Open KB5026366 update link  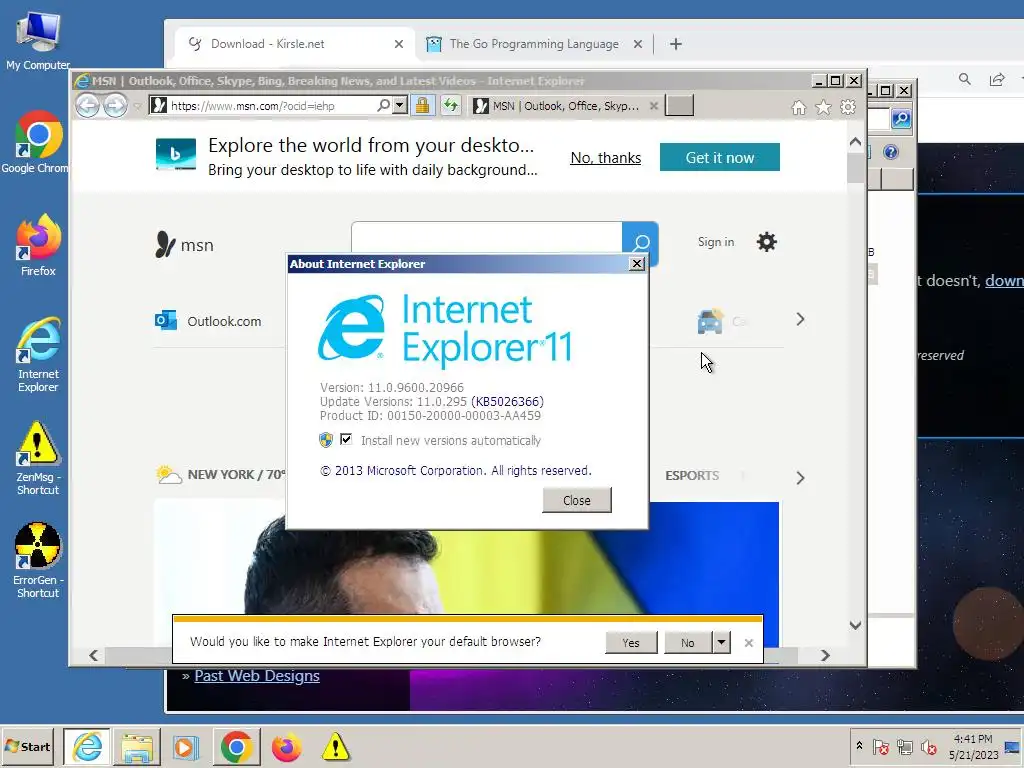coord(507,402)
